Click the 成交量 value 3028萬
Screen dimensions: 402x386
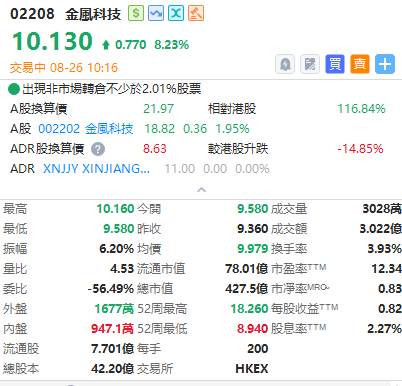(x=382, y=209)
